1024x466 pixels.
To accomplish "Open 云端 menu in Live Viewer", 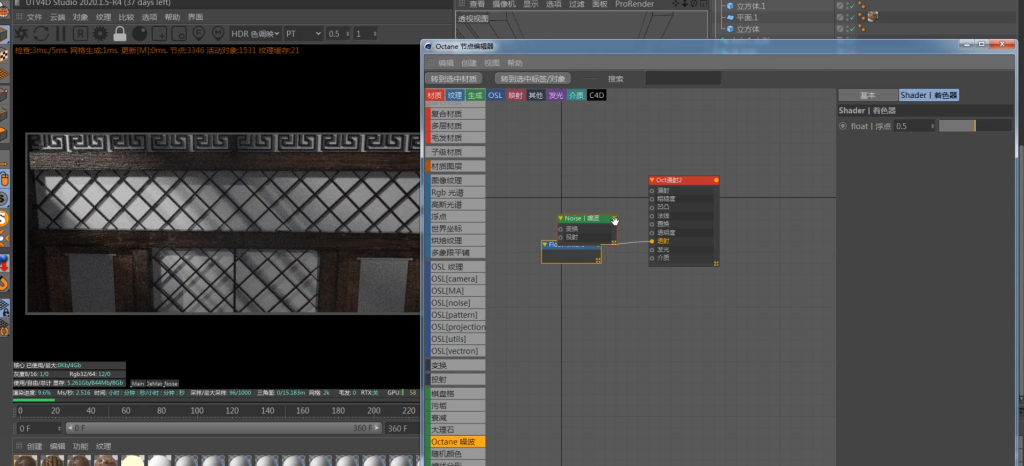I will 57,17.
